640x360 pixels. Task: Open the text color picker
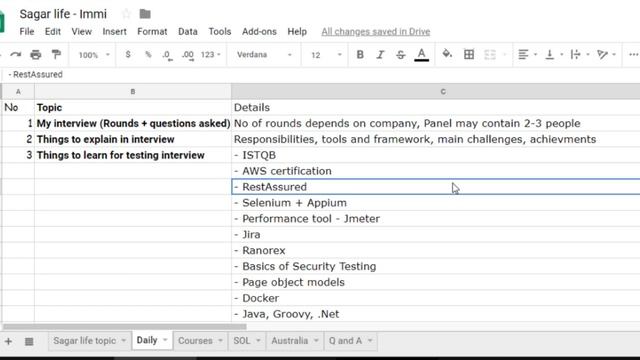pos(422,54)
